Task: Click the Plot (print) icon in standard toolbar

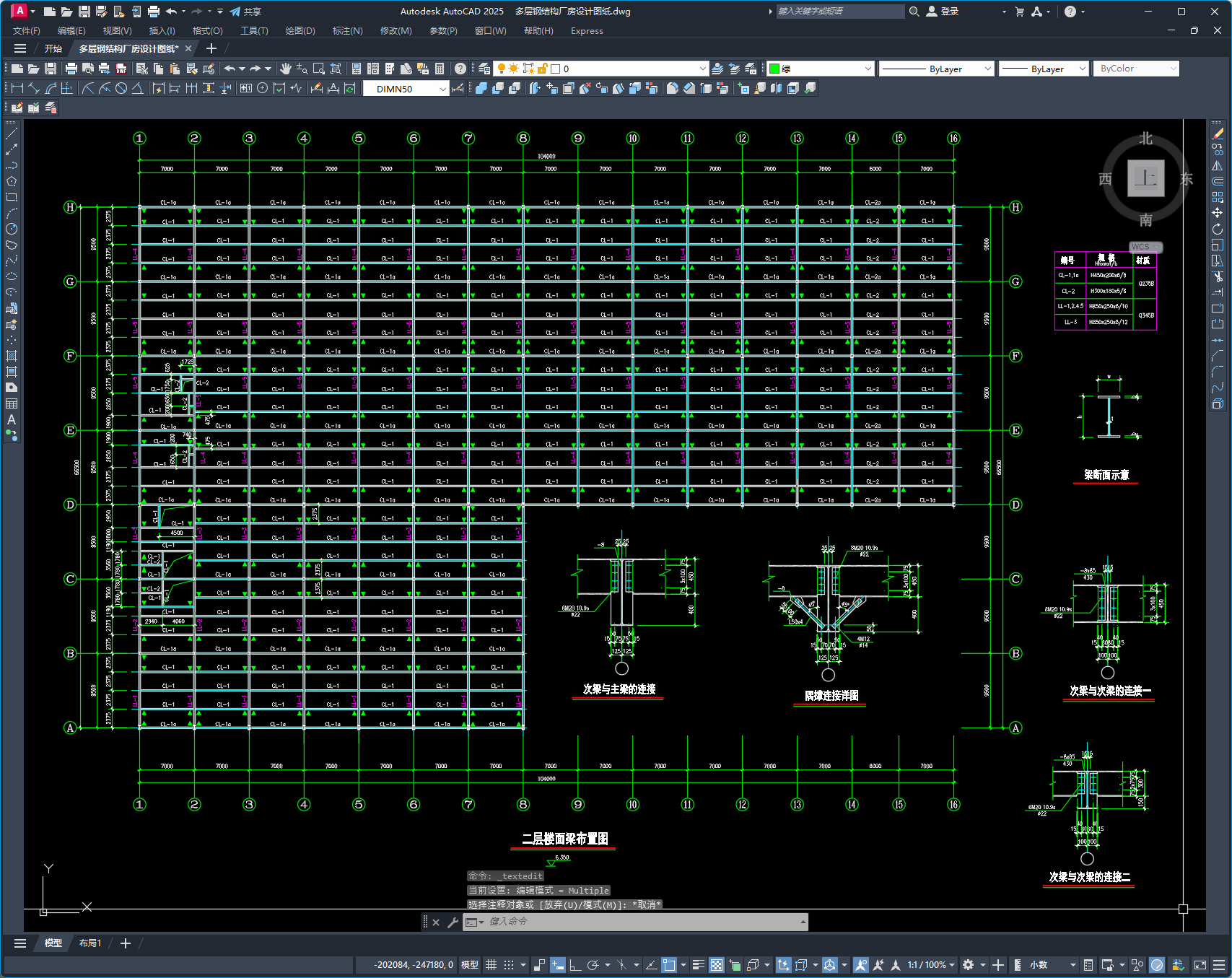Action: (71, 69)
